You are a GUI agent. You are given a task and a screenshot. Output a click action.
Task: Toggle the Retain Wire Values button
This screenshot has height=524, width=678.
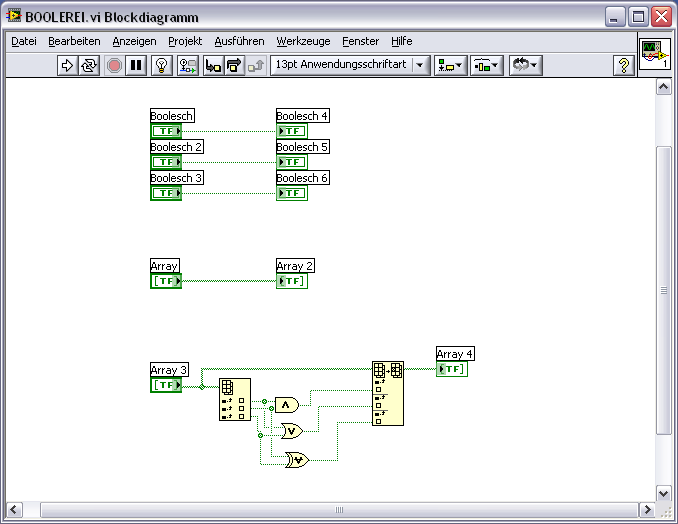coord(187,65)
